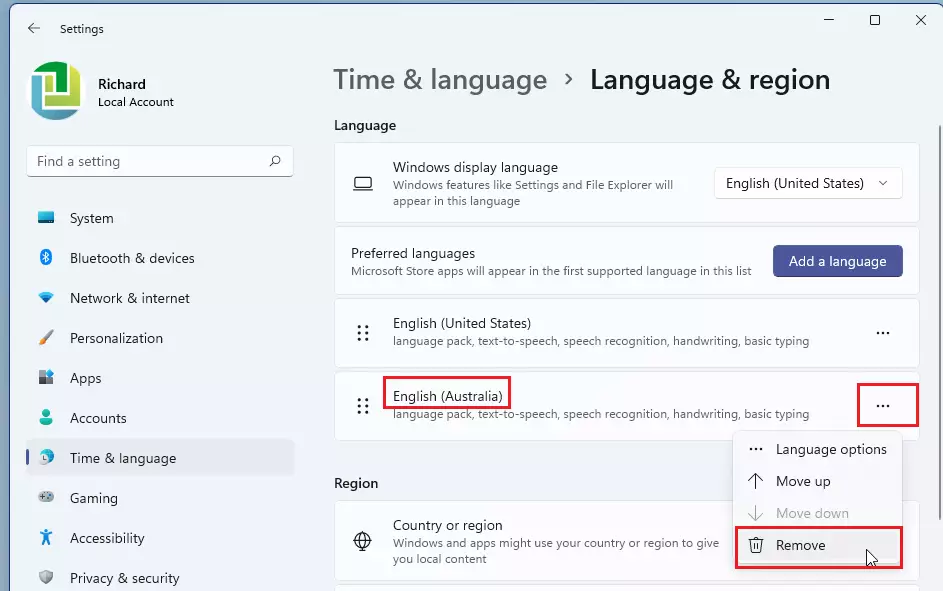Click the Personalization paintbrush icon
The height and width of the screenshot is (591, 943).
[x=46, y=337]
